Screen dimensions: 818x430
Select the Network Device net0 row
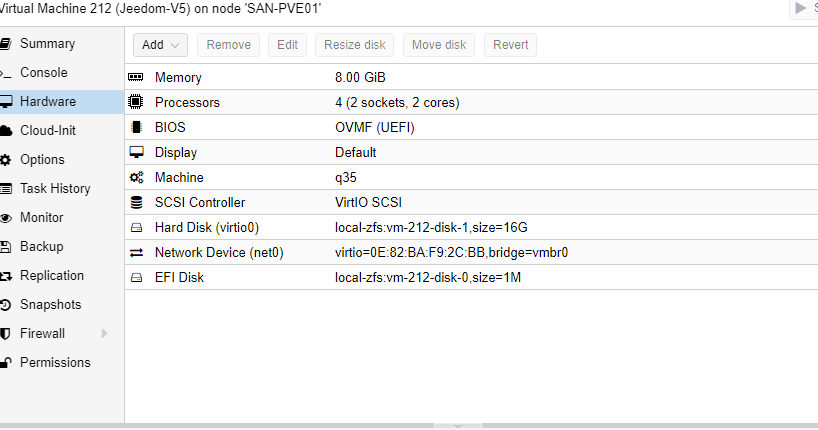coord(472,253)
